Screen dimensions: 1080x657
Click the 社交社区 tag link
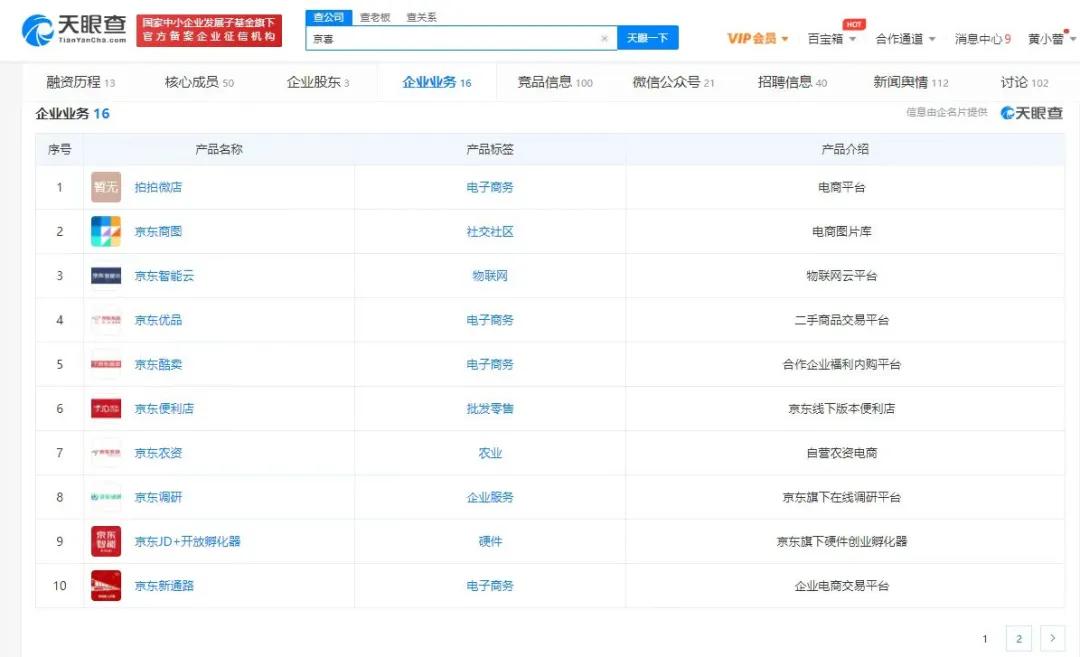click(x=490, y=231)
